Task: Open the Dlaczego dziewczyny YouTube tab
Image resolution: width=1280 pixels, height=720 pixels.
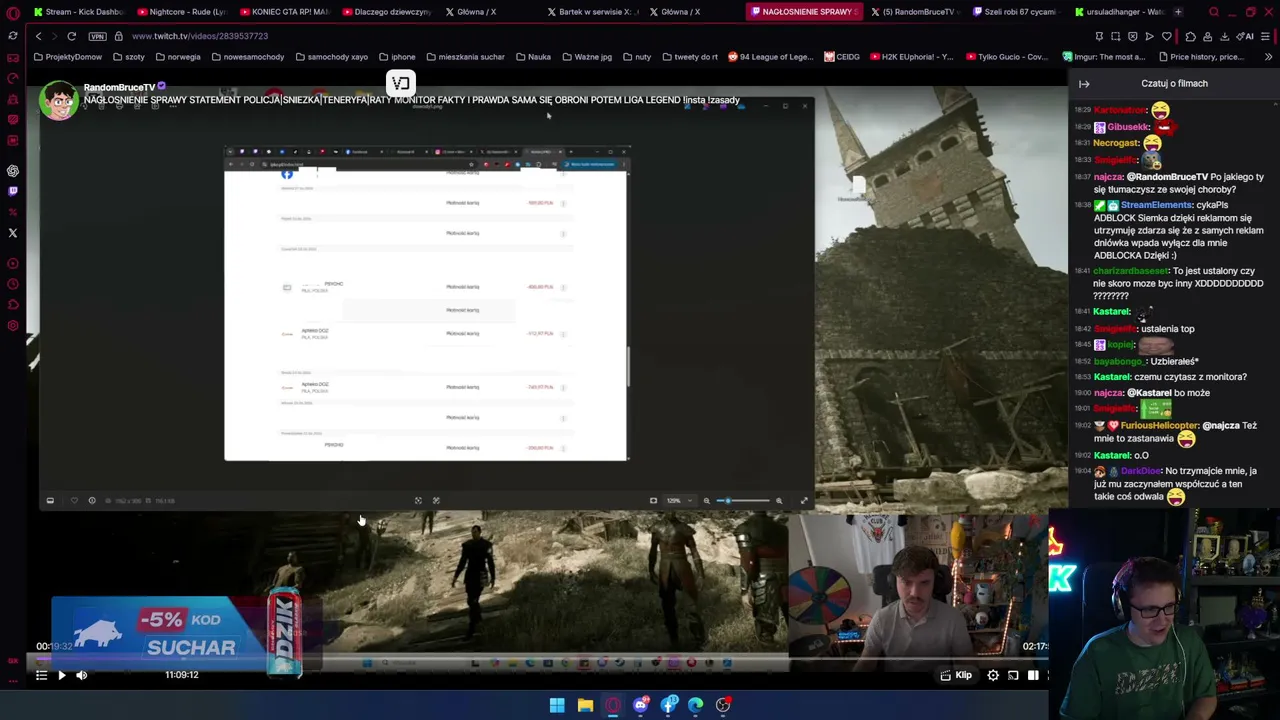Action: [x=385, y=12]
